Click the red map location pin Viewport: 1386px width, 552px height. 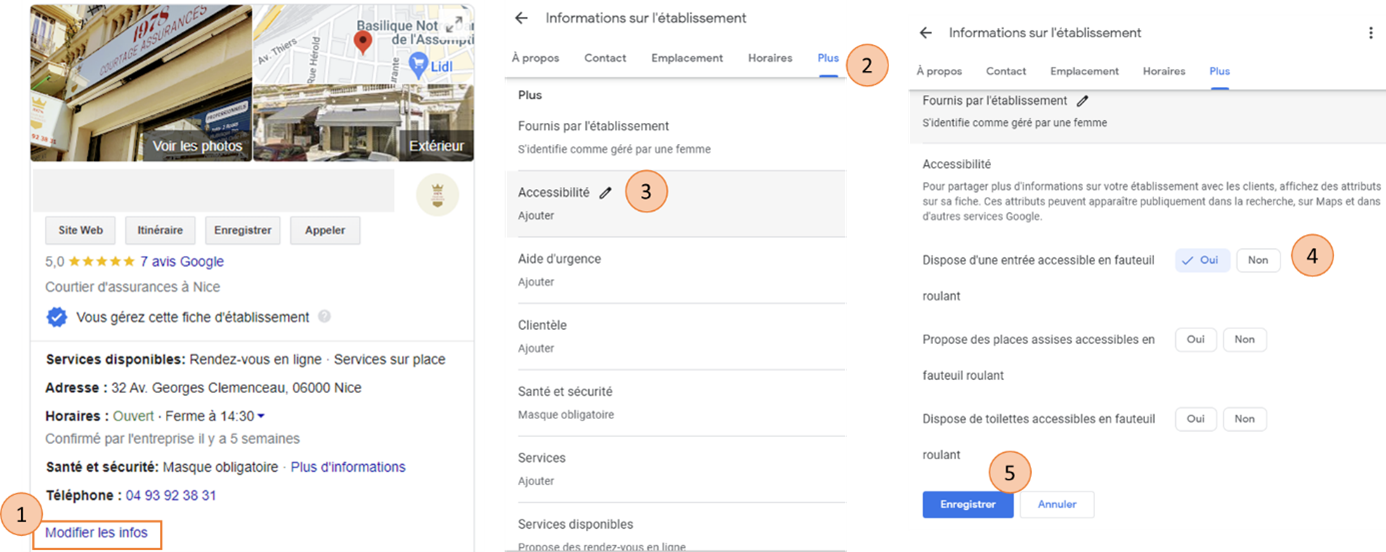(363, 42)
